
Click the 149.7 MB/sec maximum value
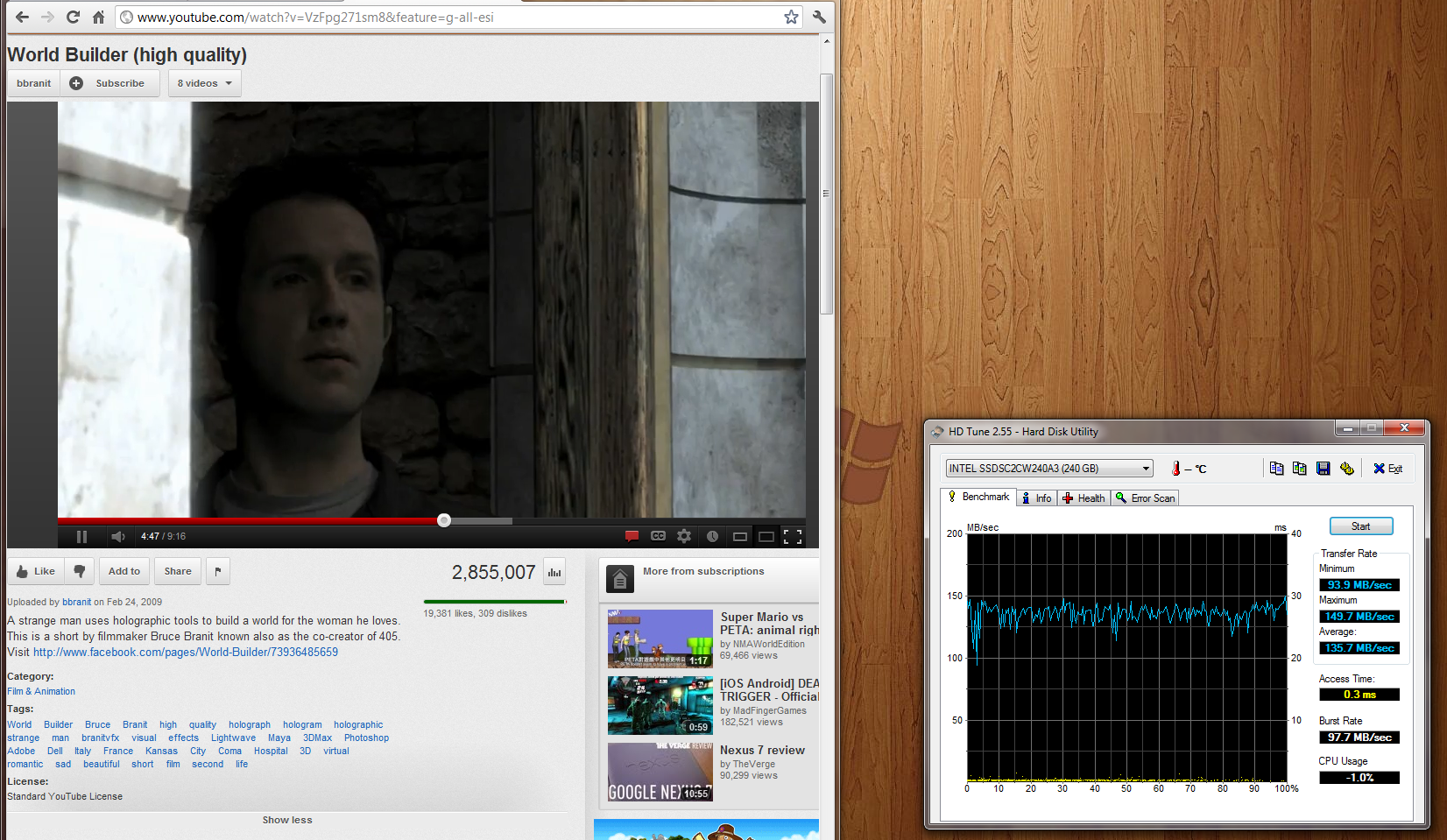pos(1359,617)
